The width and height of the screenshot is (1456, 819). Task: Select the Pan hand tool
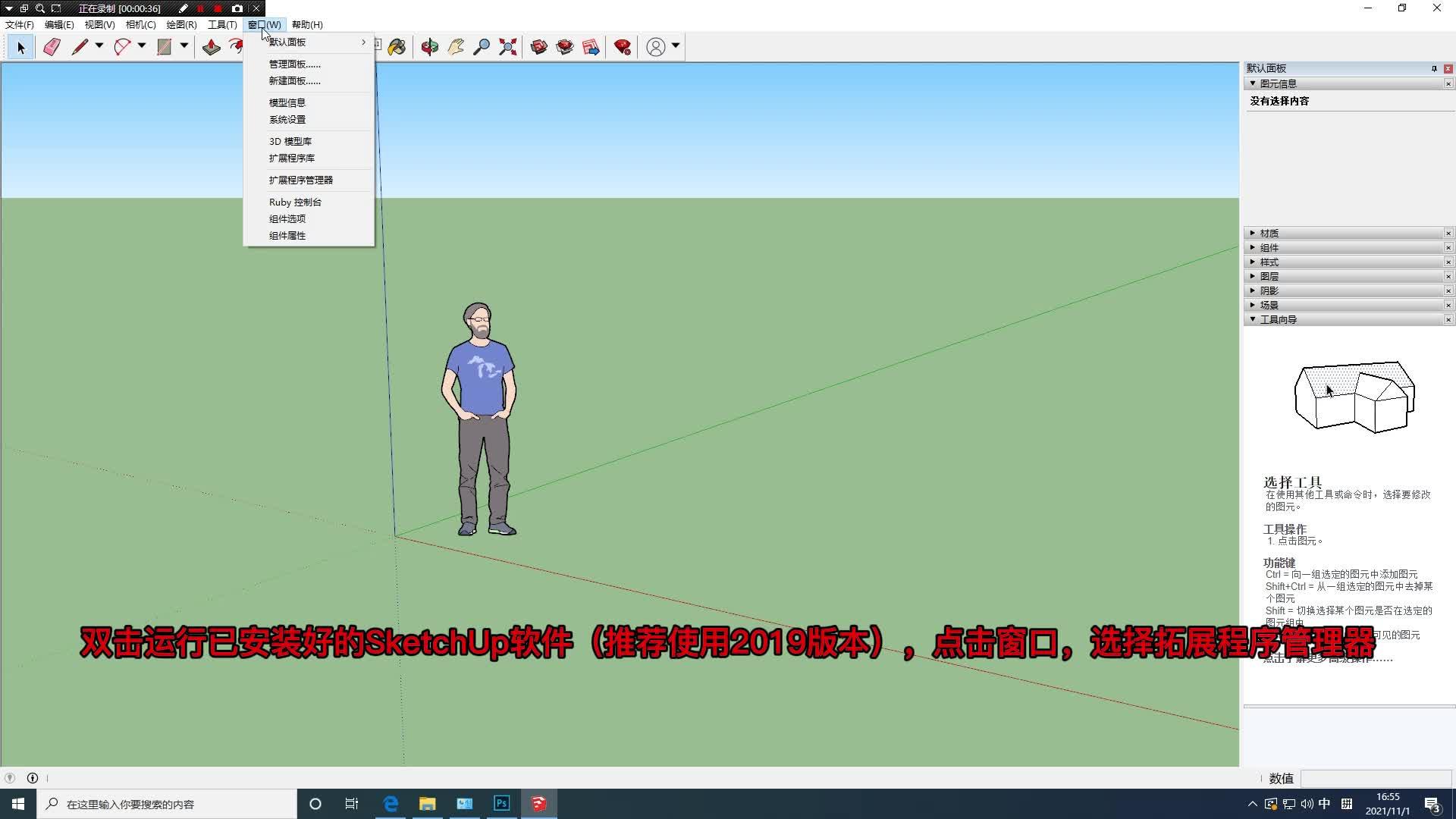pyautogui.click(x=456, y=47)
